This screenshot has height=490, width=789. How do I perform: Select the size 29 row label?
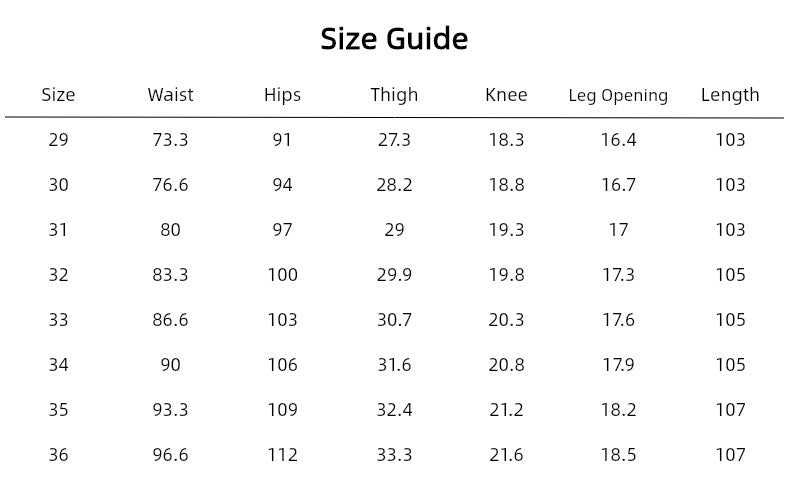point(58,140)
